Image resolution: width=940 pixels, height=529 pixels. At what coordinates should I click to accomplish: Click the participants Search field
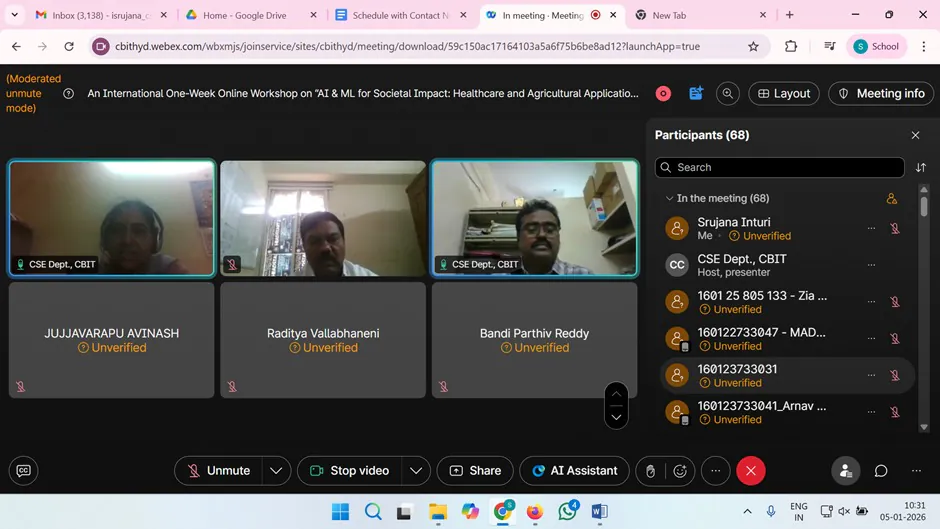[780, 168]
